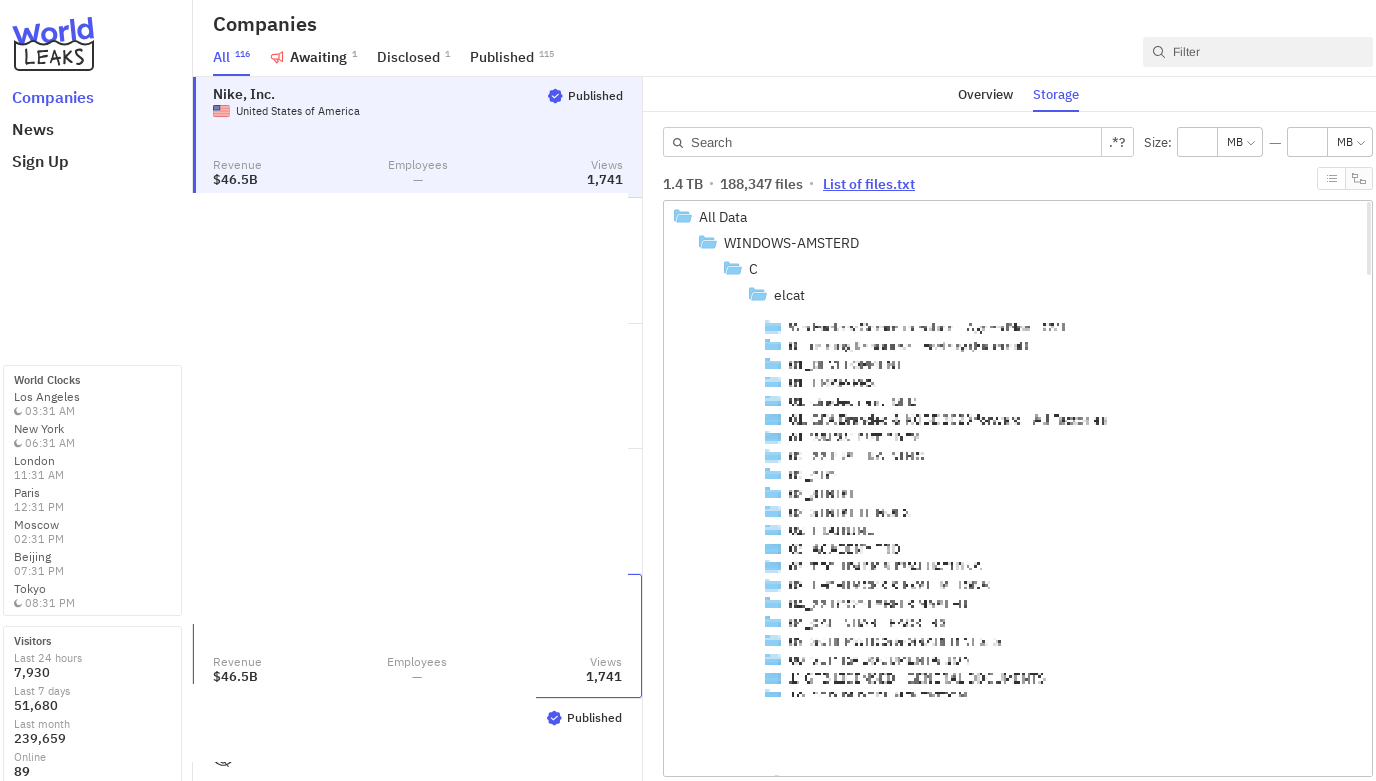This screenshot has height=781, width=1376.
Task: Click the United States flag icon
Action: (221, 111)
